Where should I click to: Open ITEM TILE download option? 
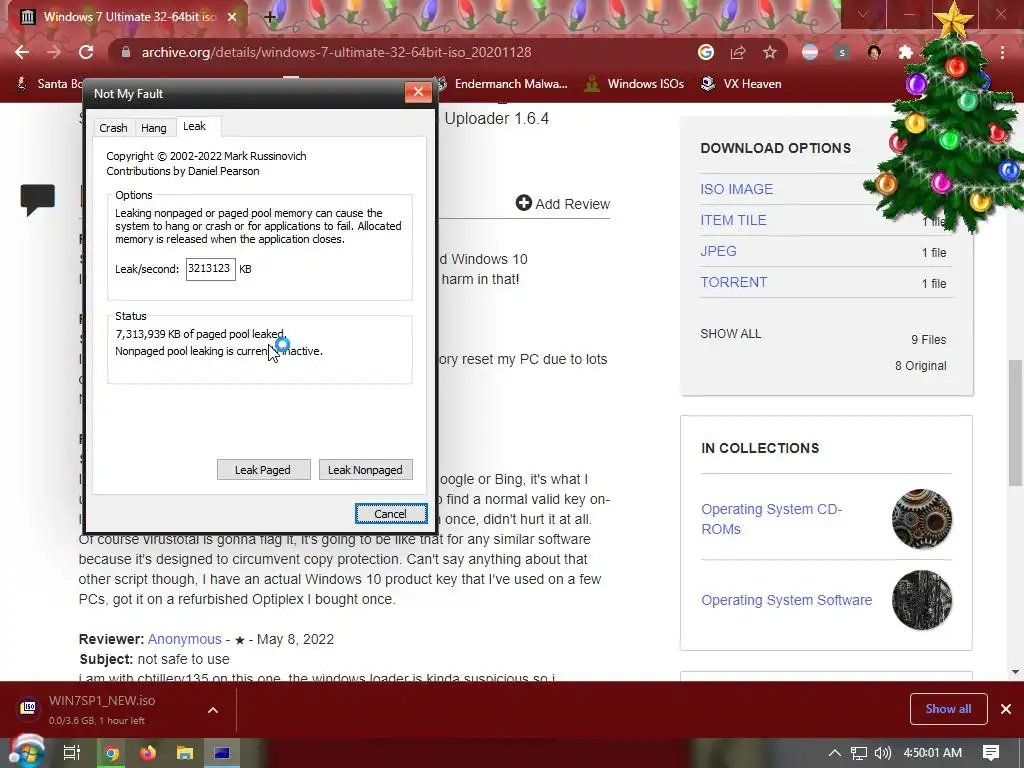coord(733,220)
